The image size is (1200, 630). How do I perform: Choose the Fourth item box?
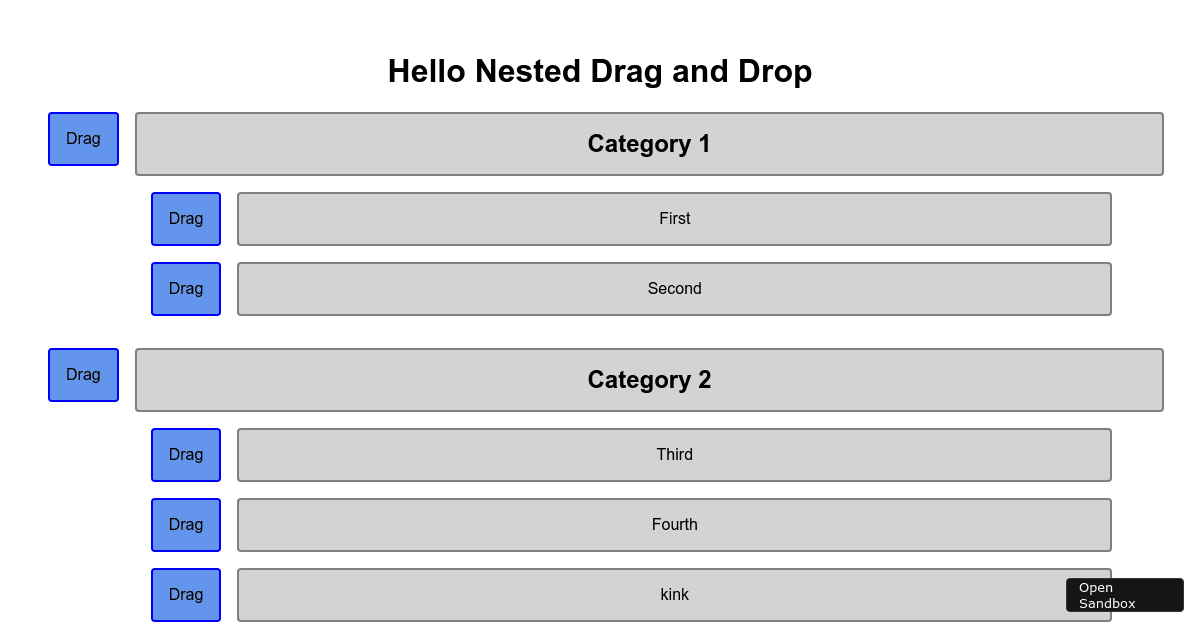[674, 525]
